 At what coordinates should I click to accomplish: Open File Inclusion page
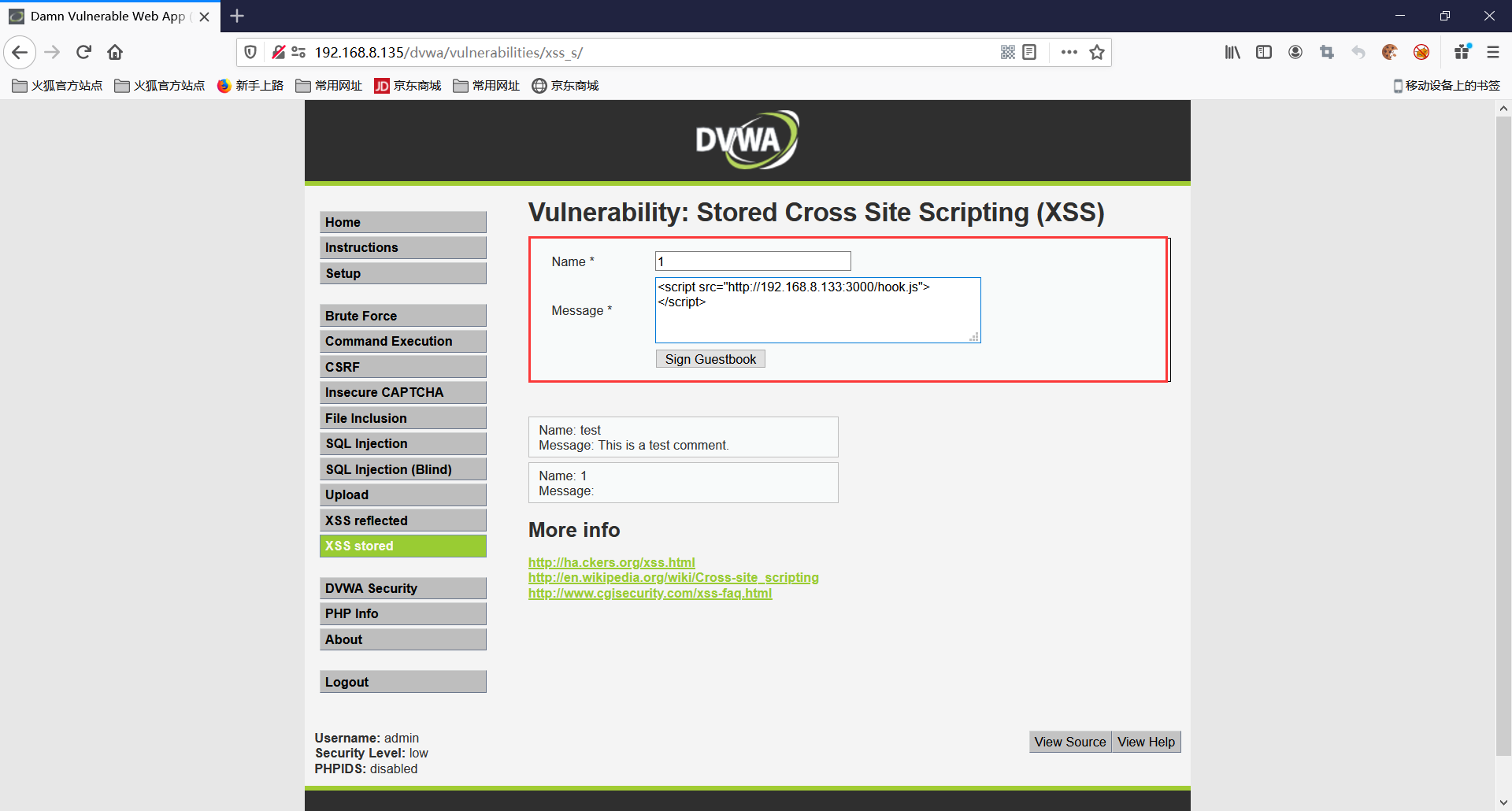403,418
